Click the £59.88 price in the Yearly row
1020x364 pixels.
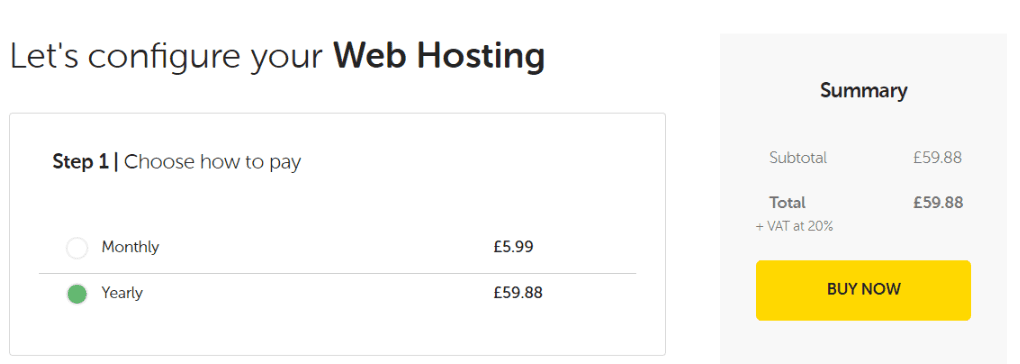point(518,293)
